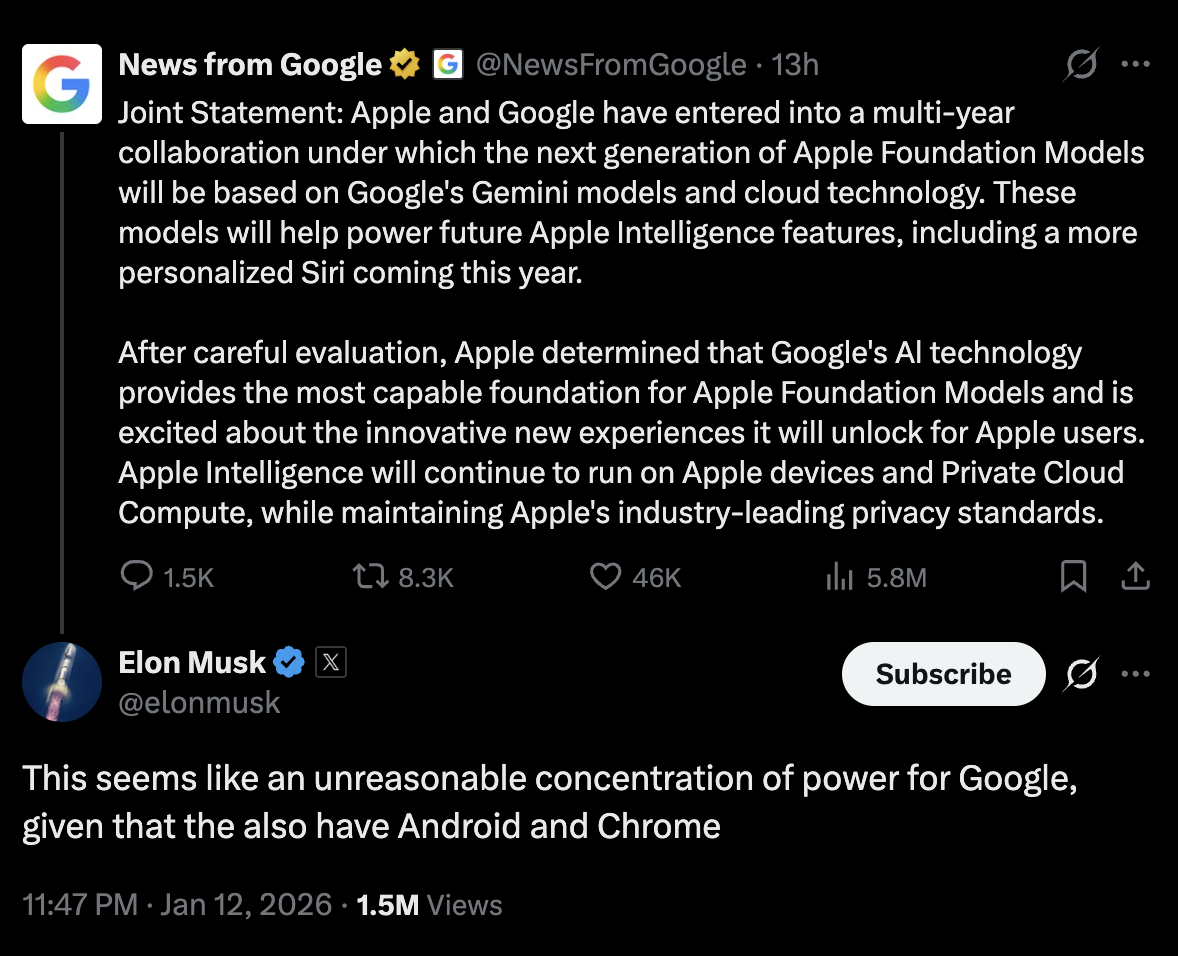Screen dimensions: 1178x956
Task: Open the Google logo avatar
Action: pyautogui.click(x=62, y=84)
